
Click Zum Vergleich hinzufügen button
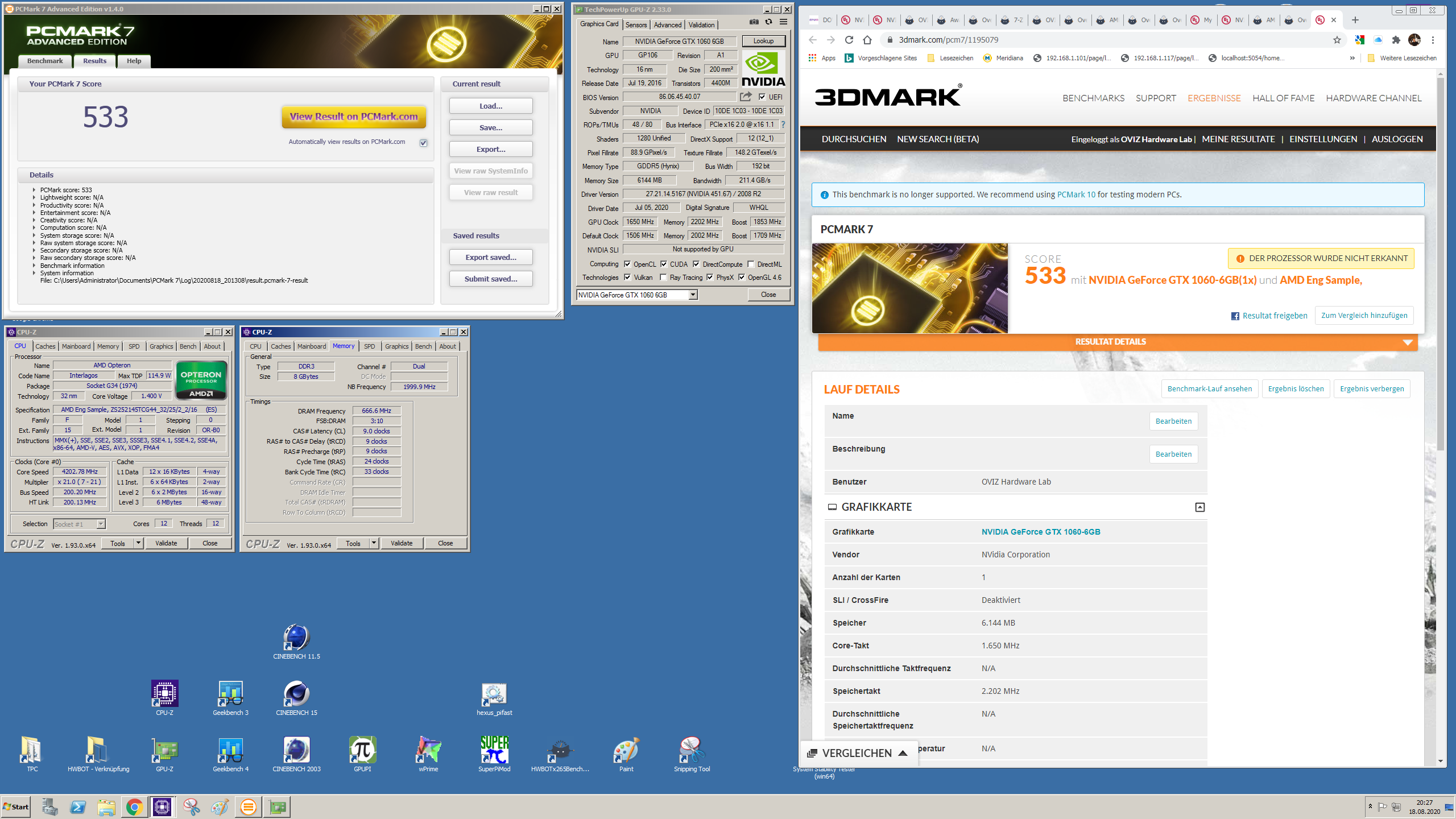click(1364, 315)
